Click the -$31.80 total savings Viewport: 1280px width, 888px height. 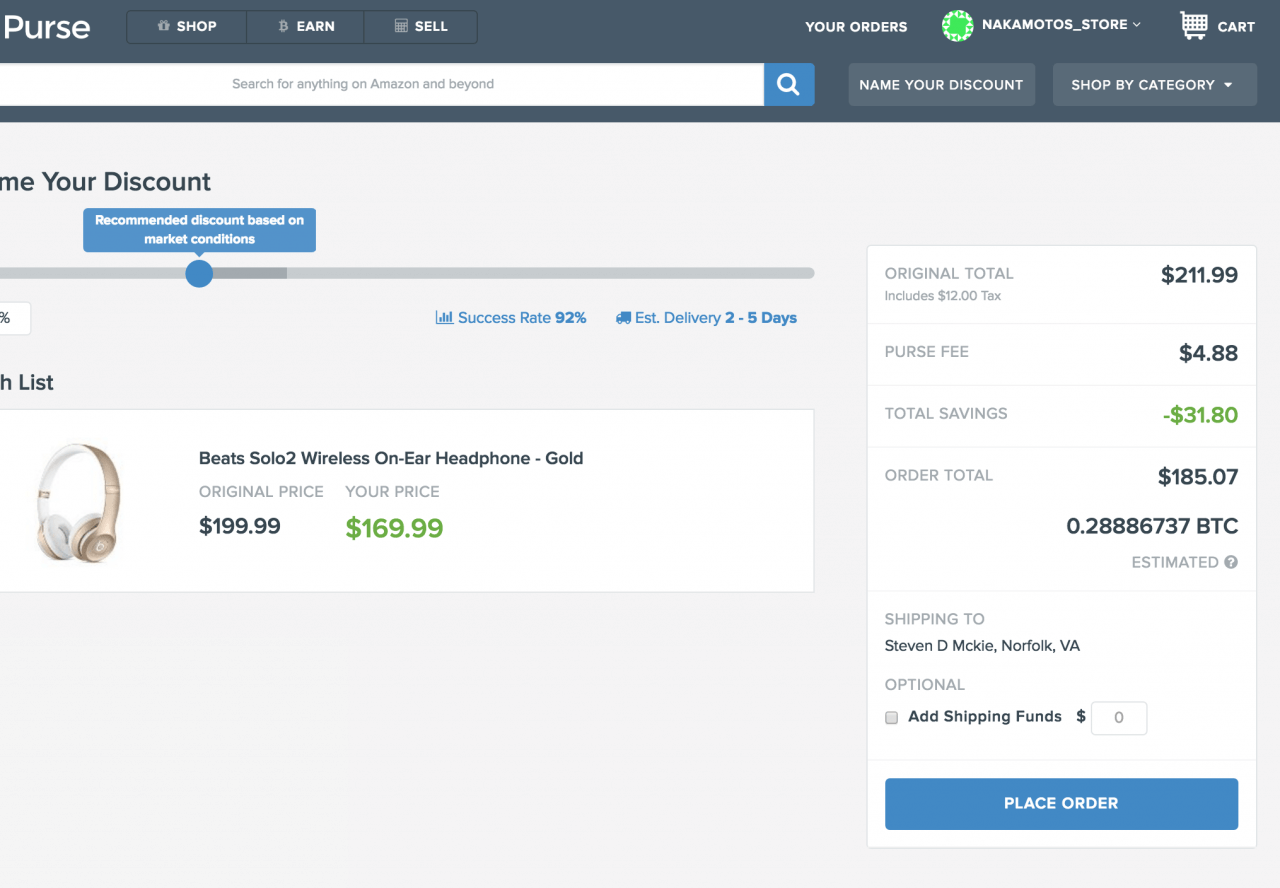point(1200,415)
